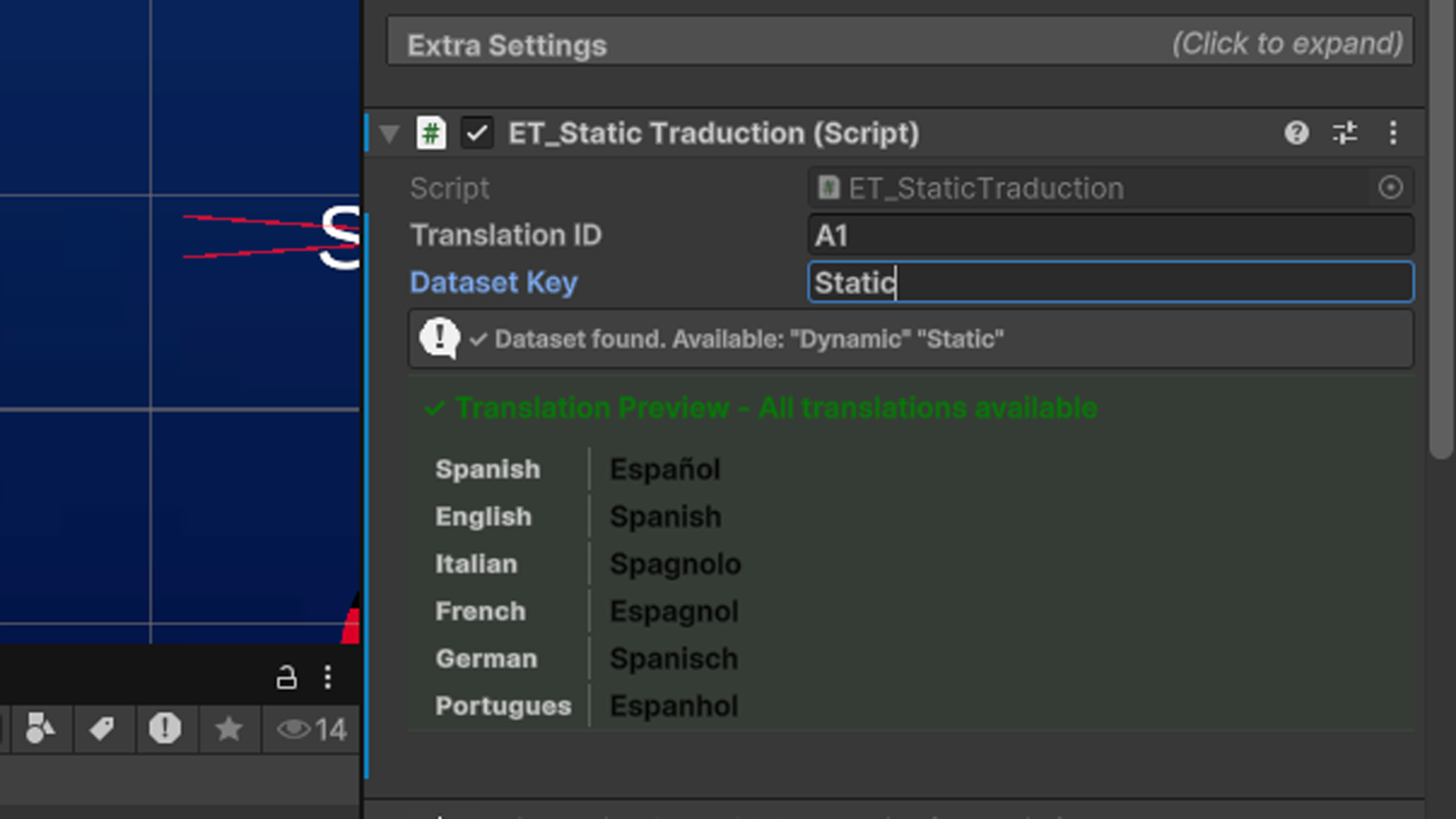Open the ET_Static Traduction component's three-dot menu
Viewport: 1456px width, 819px height.
point(1393,133)
